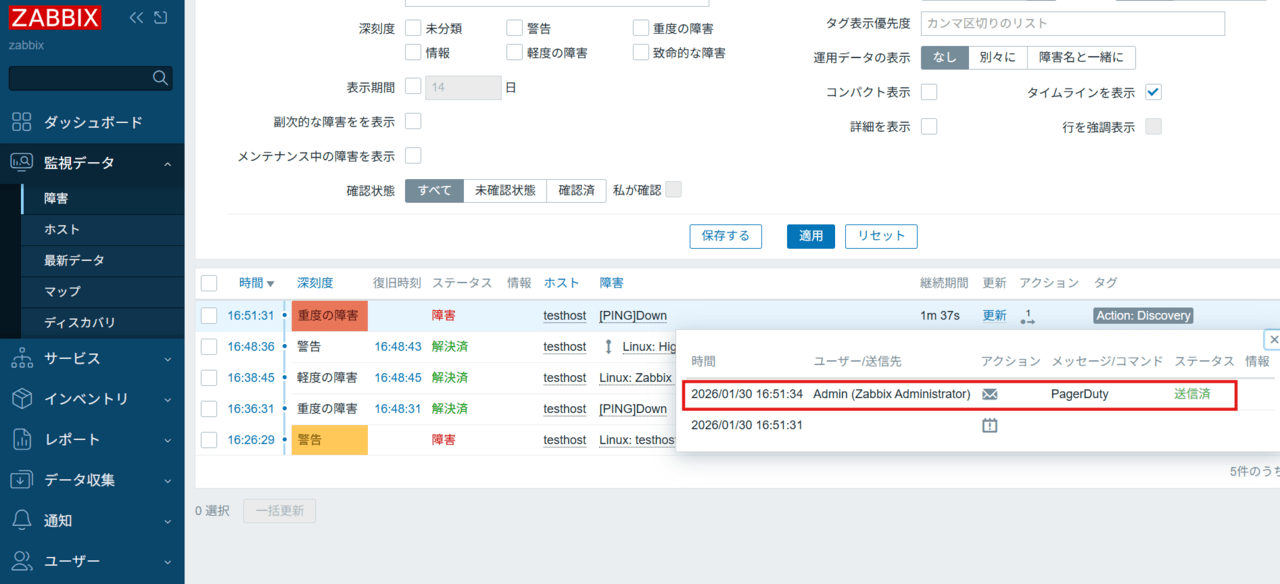Image resolution: width=1280 pixels, height=584 pixels.
Task: Expand the データ収集 menu section
Action: coord(92,480)
